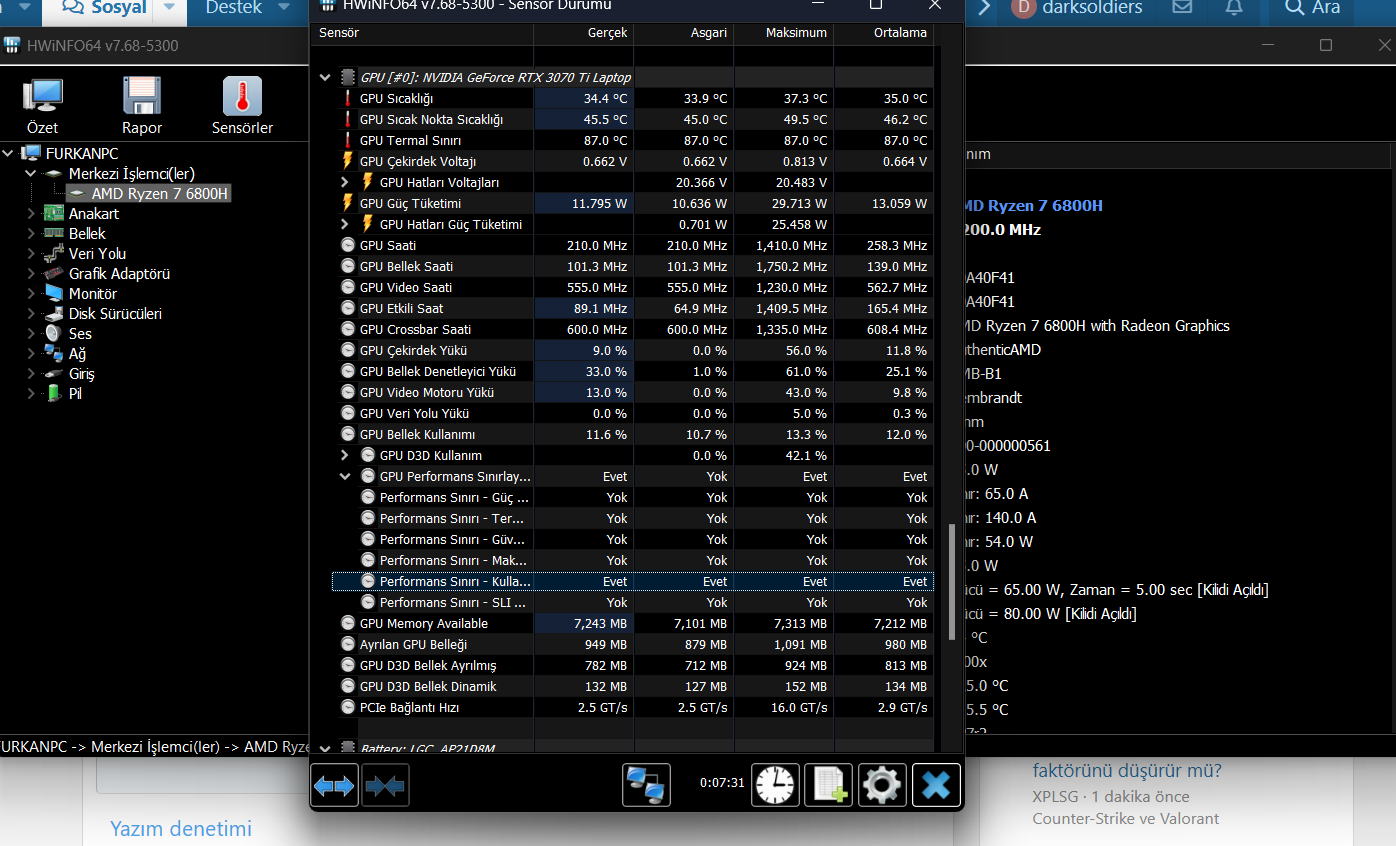Click the Rapor floppy disk icon
The image size is (1396, 846).
coord(142,105)
